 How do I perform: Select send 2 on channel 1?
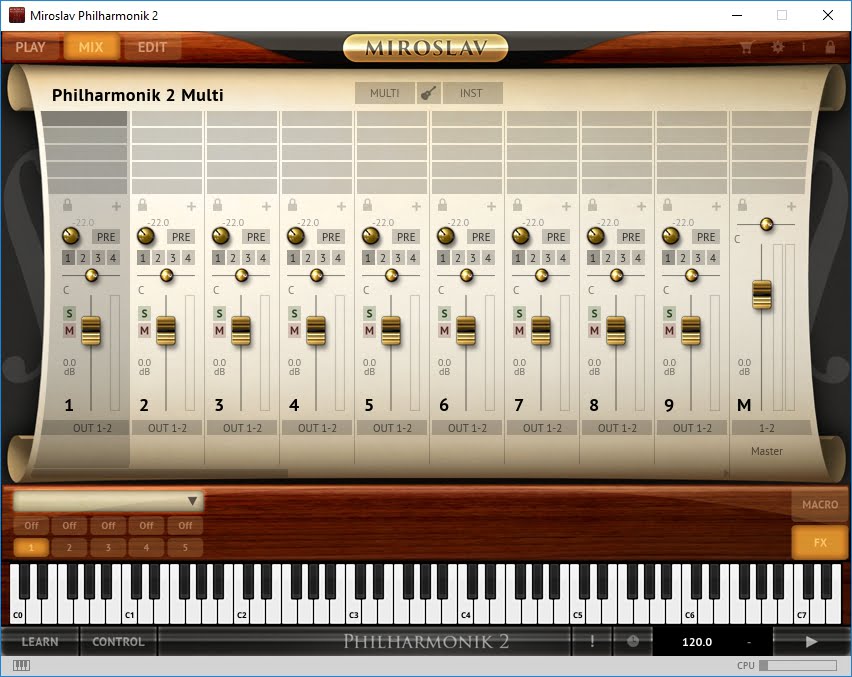[83, 258]
